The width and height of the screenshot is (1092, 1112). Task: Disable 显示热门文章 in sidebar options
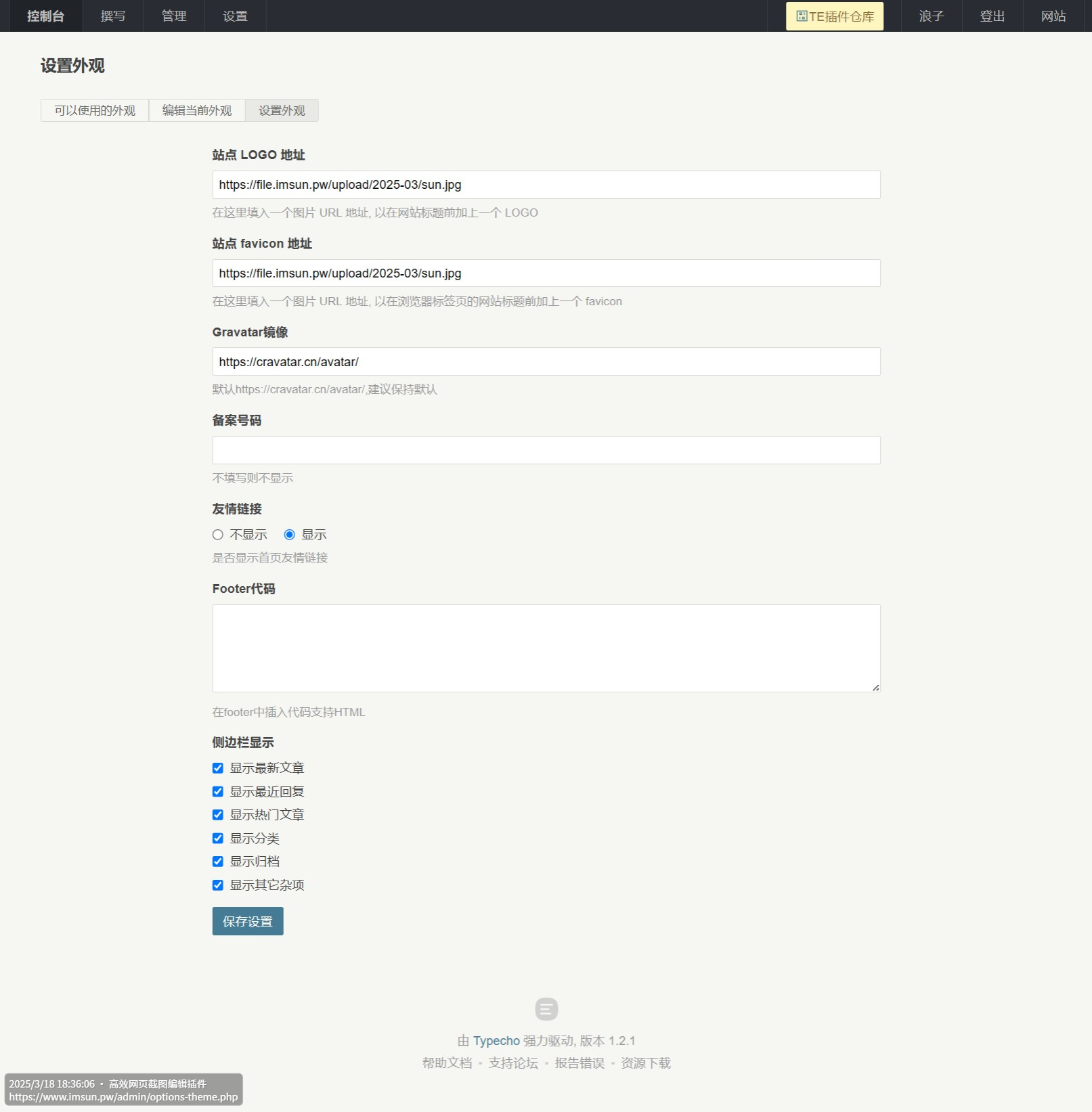218,815
